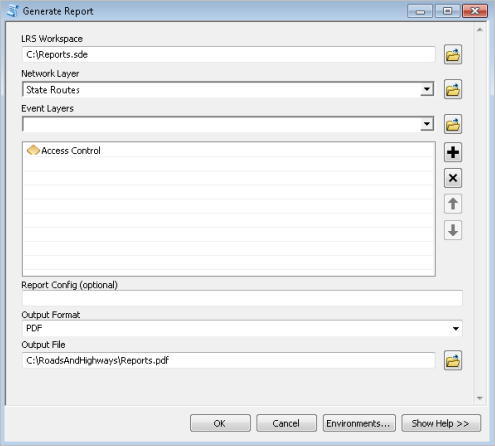Image resolution: width=495 pixels, height=446 pixels.
Task: Confirm with the OK button
Action: coord(220,423)
